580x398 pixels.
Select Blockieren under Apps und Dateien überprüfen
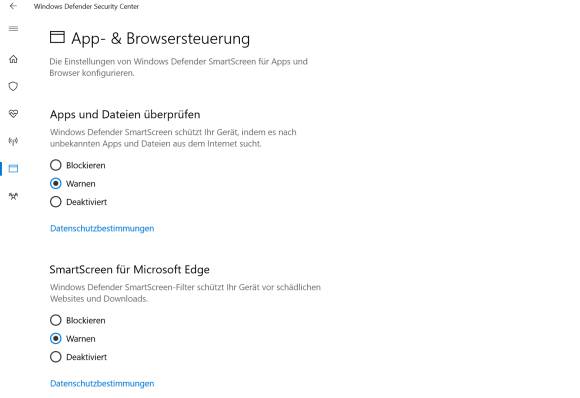(x=78, y=165)
